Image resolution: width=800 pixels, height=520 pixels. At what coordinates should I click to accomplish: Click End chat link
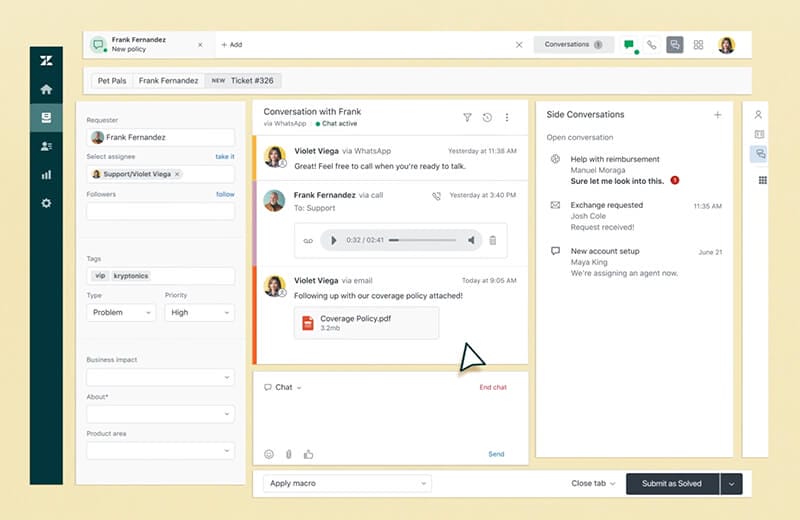493,387
